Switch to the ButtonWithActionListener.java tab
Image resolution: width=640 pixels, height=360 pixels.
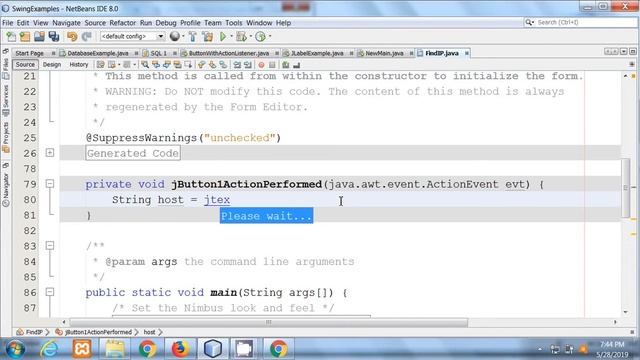[x=229, y=53]
